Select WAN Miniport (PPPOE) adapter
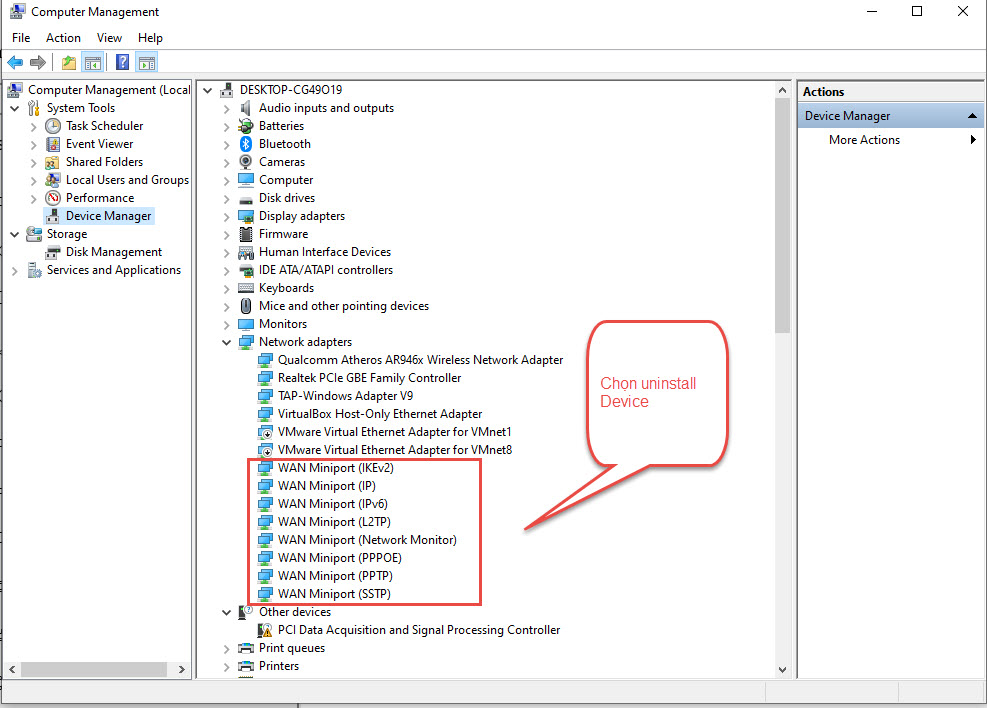 coord(340,558)
